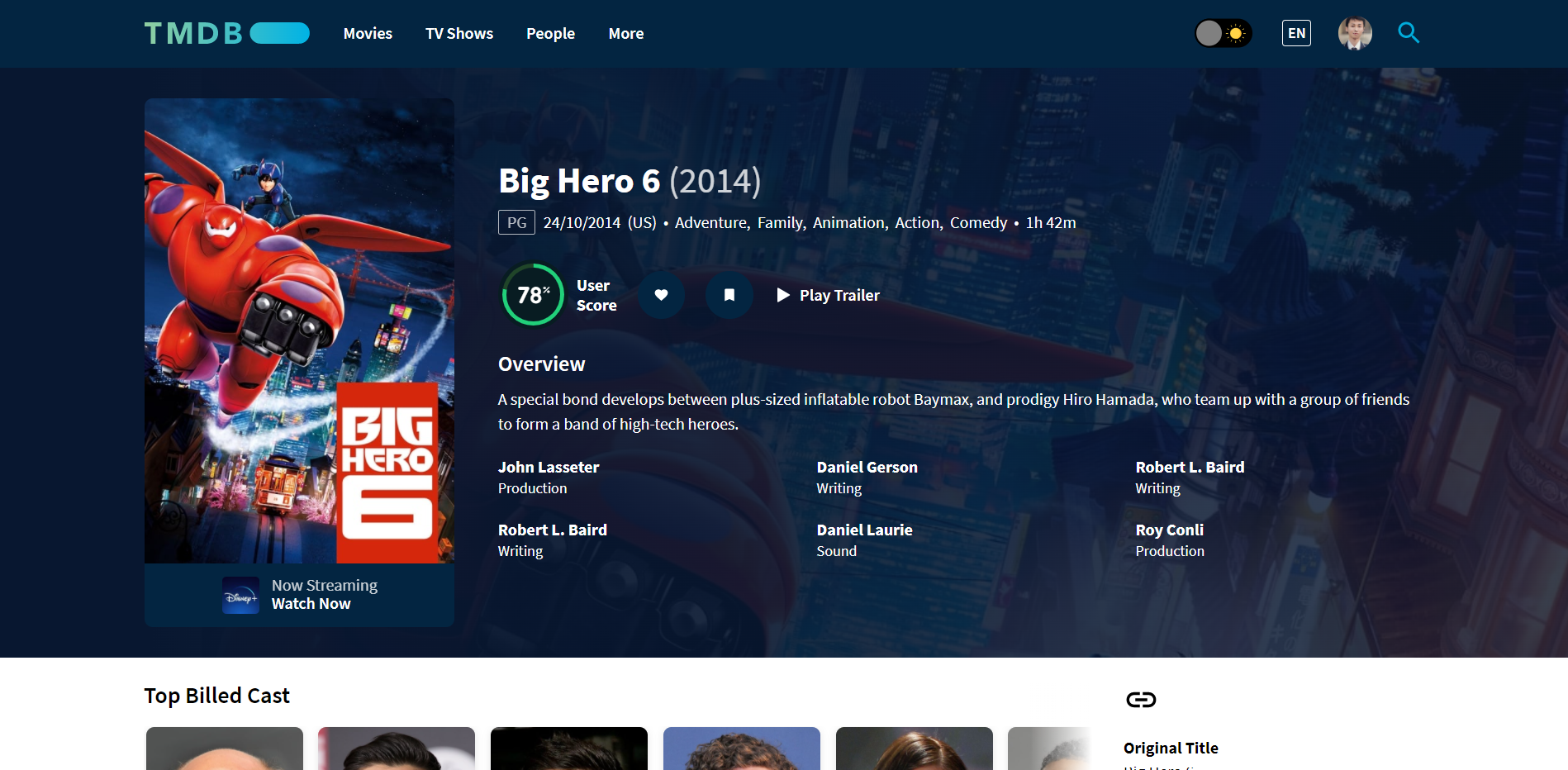Click the 78% user score ring

click(533, 294)
